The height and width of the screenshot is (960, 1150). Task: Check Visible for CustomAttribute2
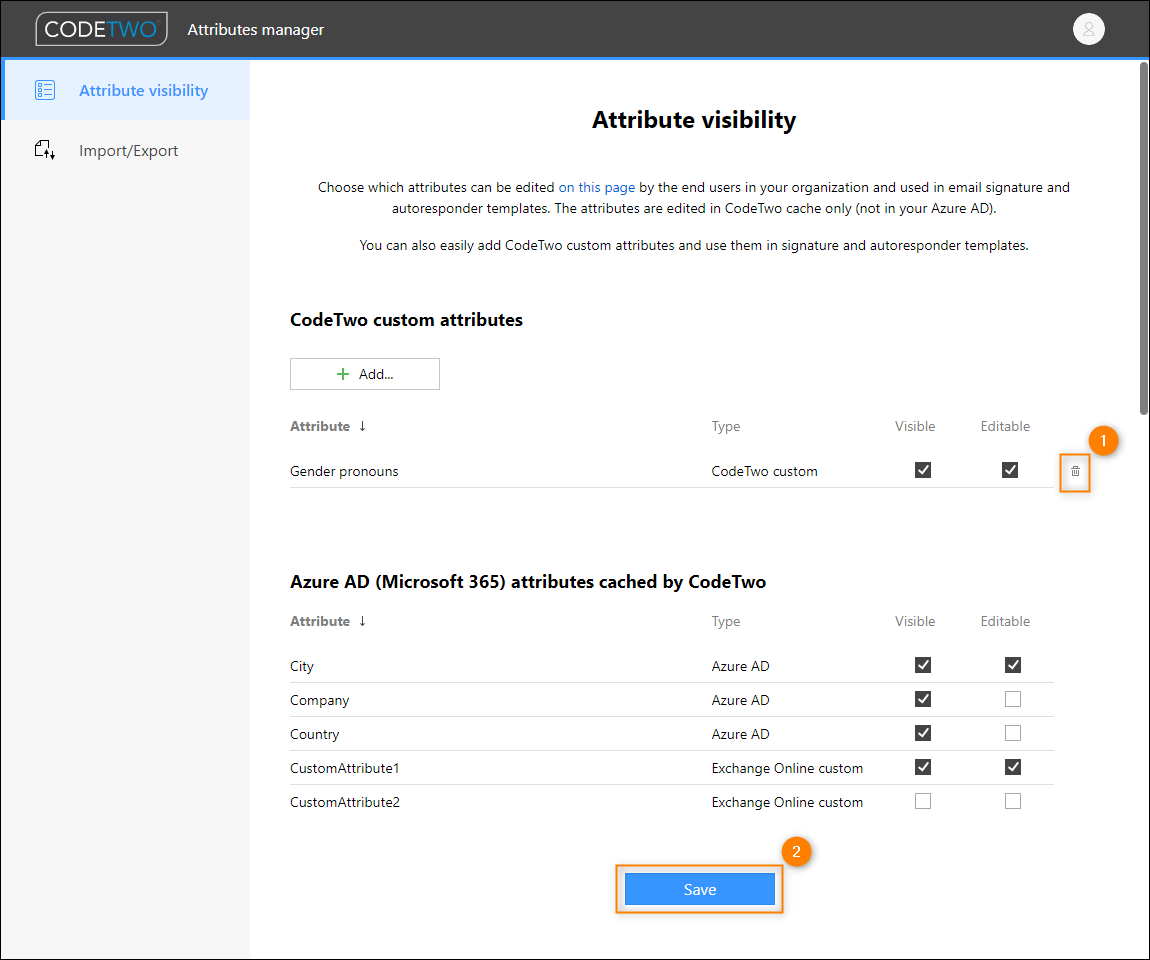coord(923,801)
